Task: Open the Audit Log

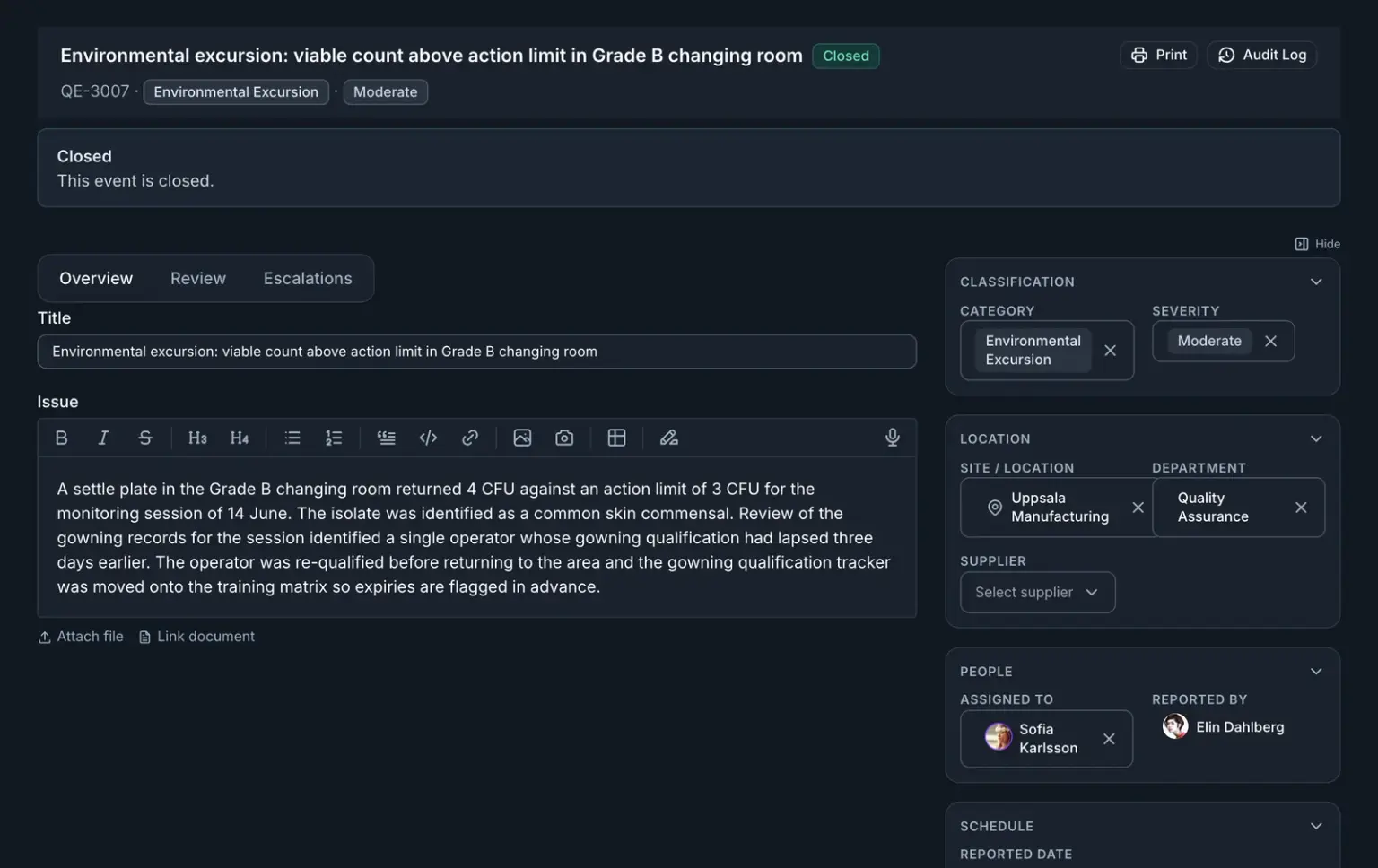Action: (x=1261, y=55)
